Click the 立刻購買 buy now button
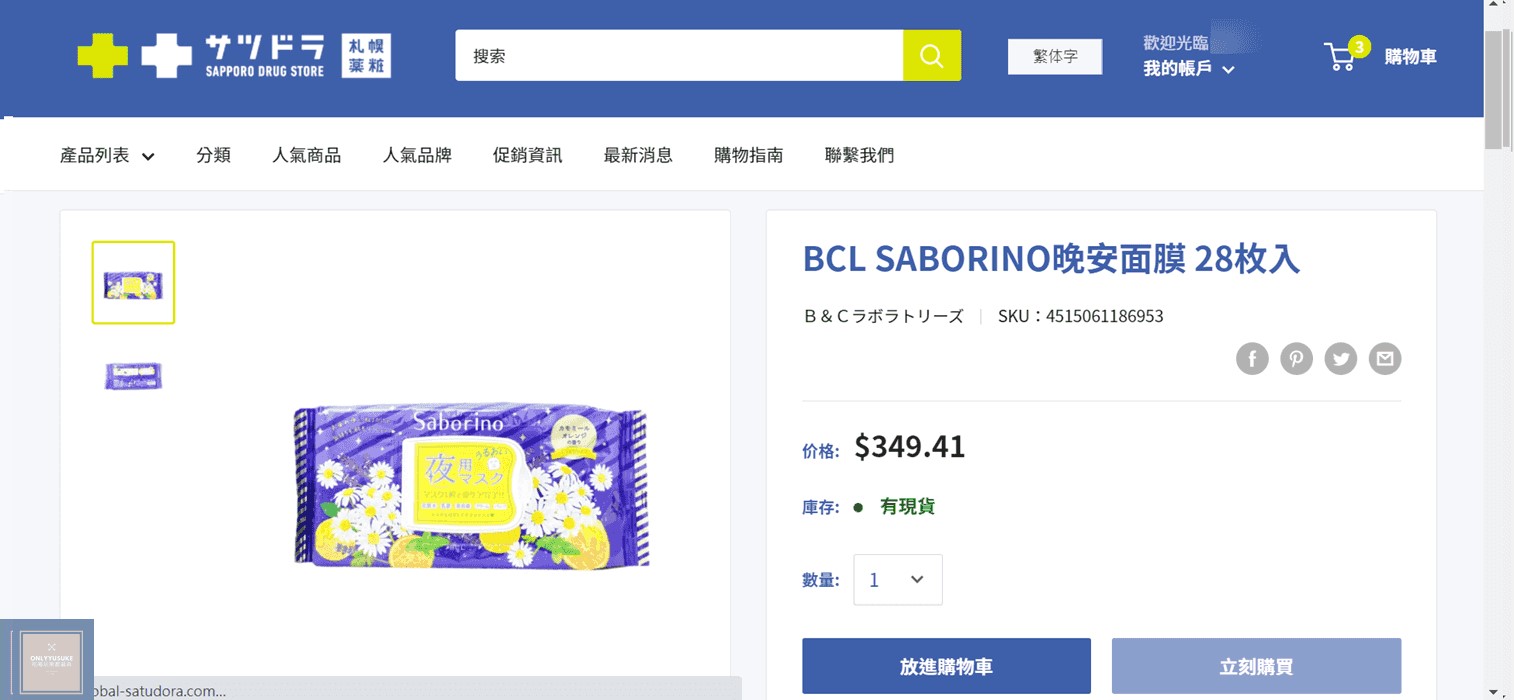Image resolution: width=1515 pixels, height=700 pixels. [x=1256, y=666]
